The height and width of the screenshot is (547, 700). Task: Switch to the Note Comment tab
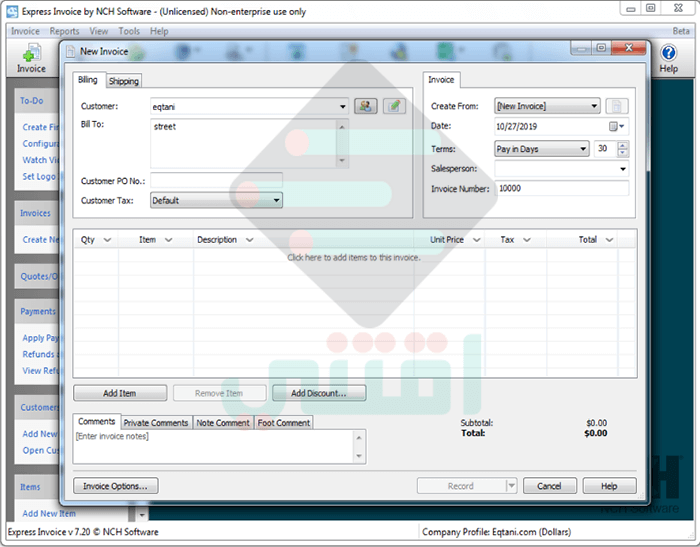[x=223, y=423]
